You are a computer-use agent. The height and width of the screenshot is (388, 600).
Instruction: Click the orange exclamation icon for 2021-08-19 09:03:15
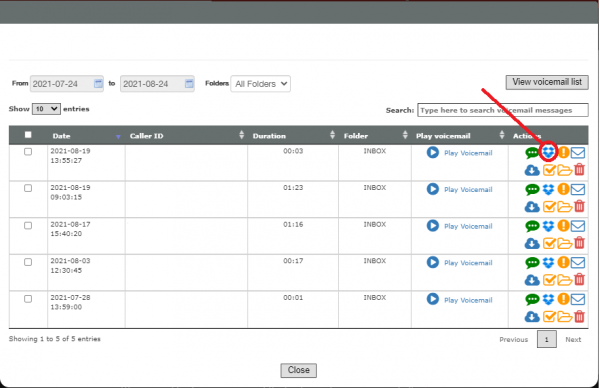click(x=563, y=189)
